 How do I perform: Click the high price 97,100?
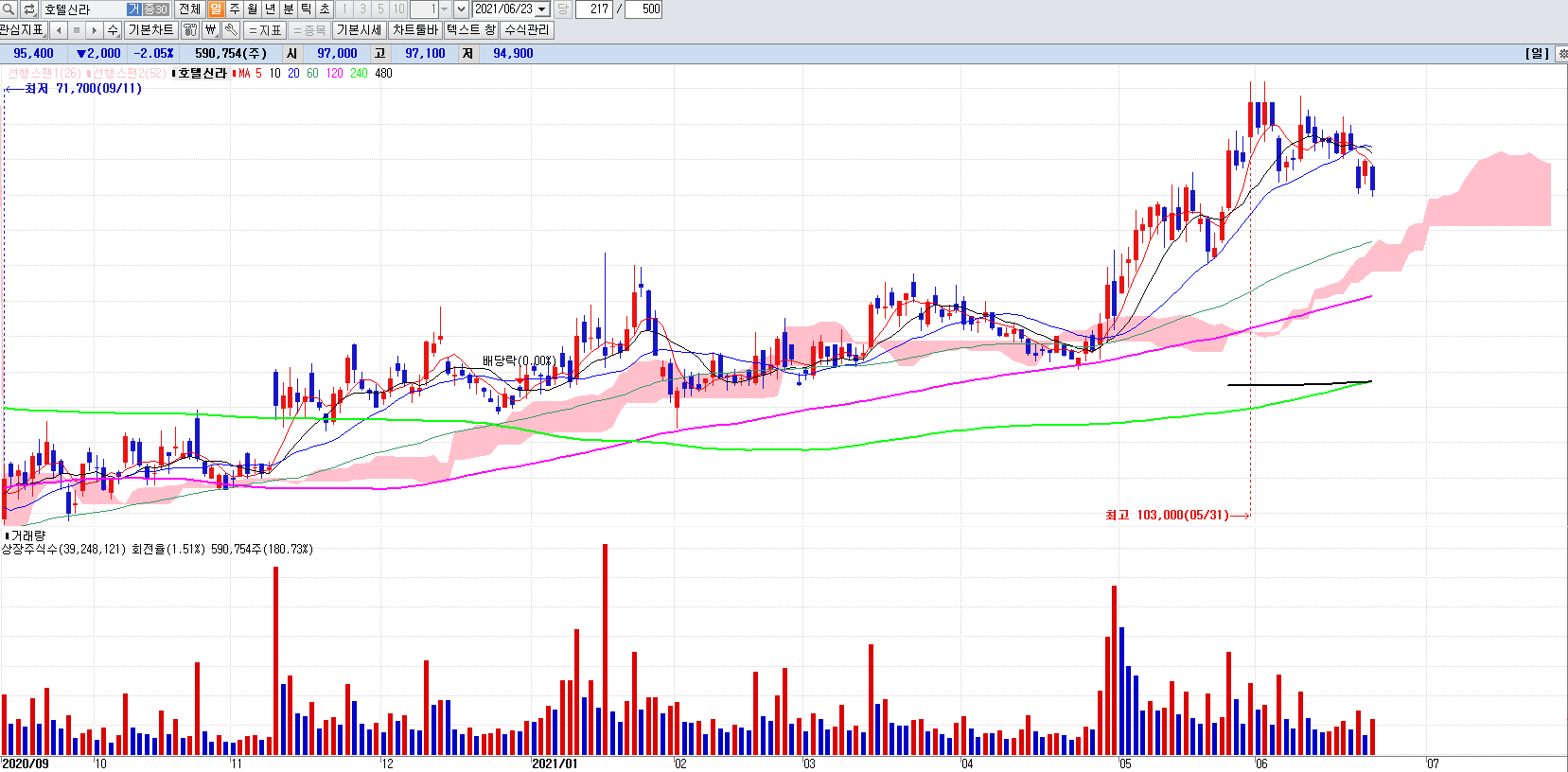(425, 54)
